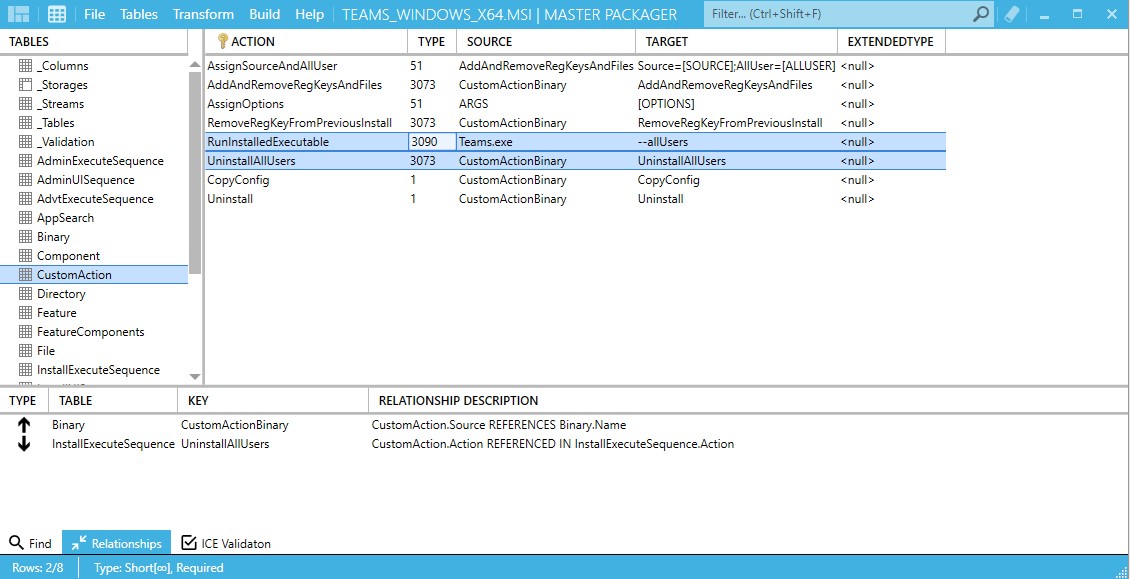Click down arrow icon in InstallExecuteSequence row

pyautogui.click(x=24, y=444)
